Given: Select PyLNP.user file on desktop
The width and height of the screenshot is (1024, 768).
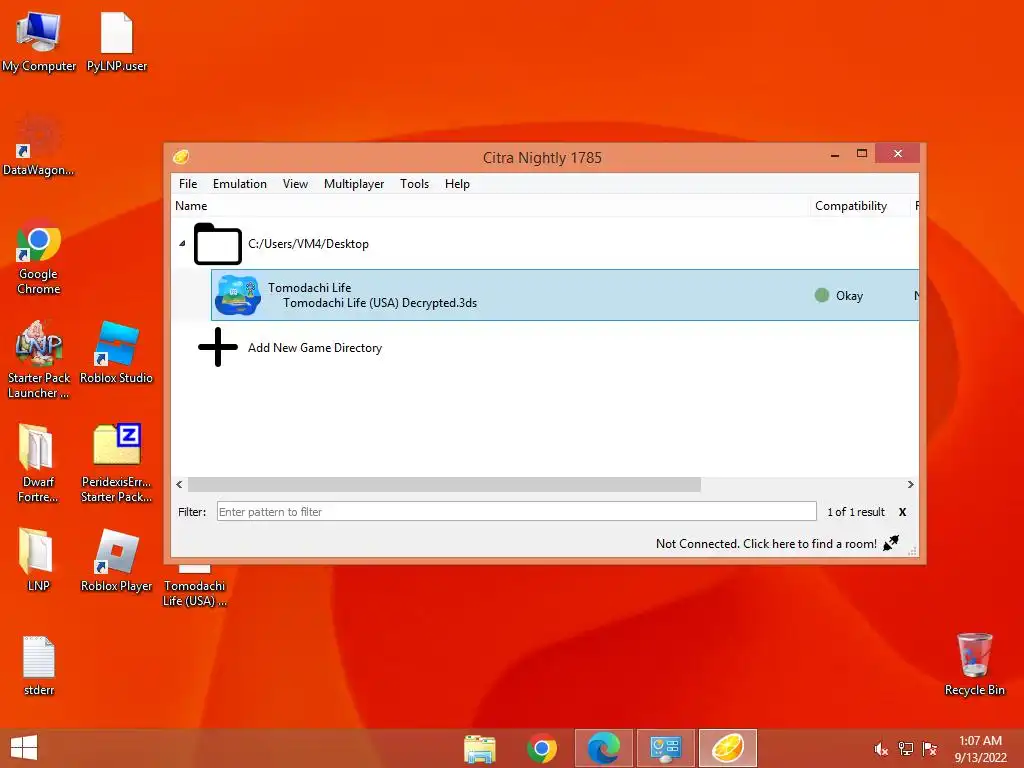Looking at the screenshot, I should (116, 42).
